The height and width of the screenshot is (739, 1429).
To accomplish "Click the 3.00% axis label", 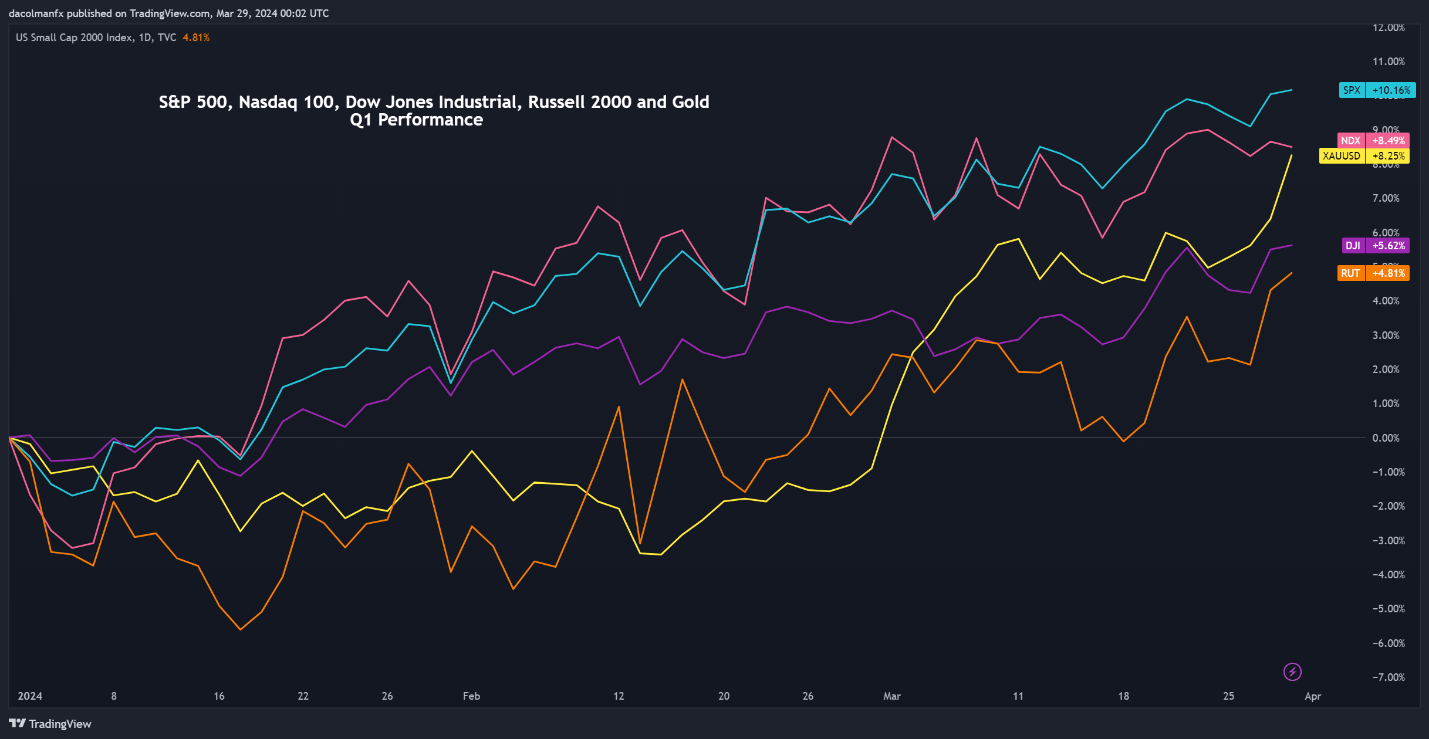I will (x=1391, y=335).
